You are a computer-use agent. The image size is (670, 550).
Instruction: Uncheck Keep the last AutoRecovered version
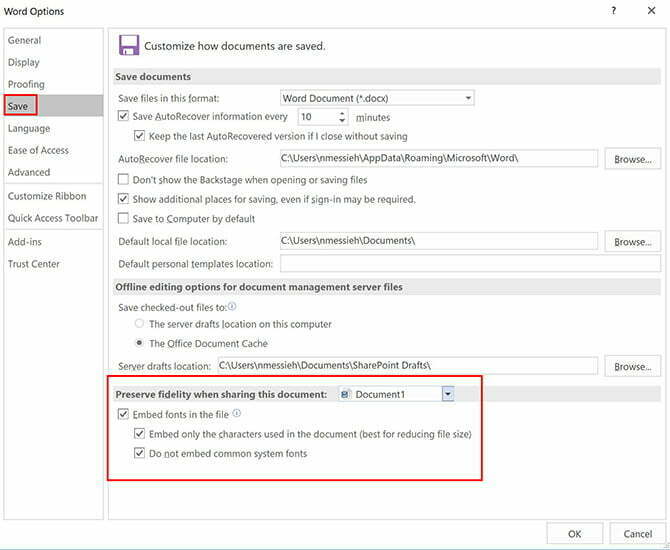click(139, 136)
